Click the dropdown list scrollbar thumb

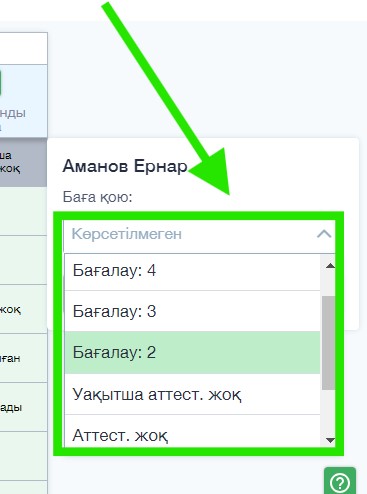click(x=328, y=343)
